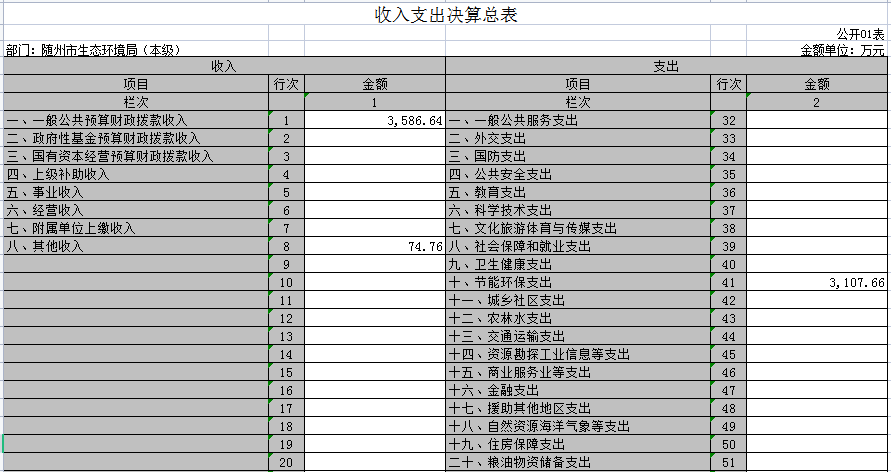Image resolution: width=891 pixels, height=472 pixels.
Task: Select the cell 六、科学技术支出
Action: click(578, 210)
